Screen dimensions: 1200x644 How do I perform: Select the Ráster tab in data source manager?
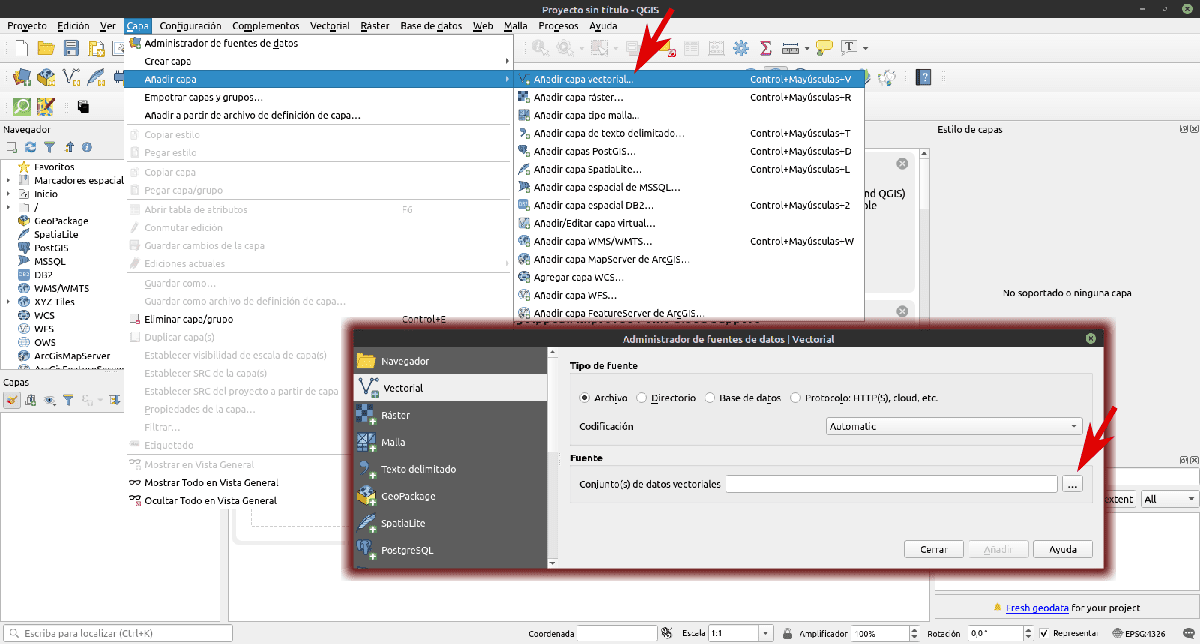(450, 415)
